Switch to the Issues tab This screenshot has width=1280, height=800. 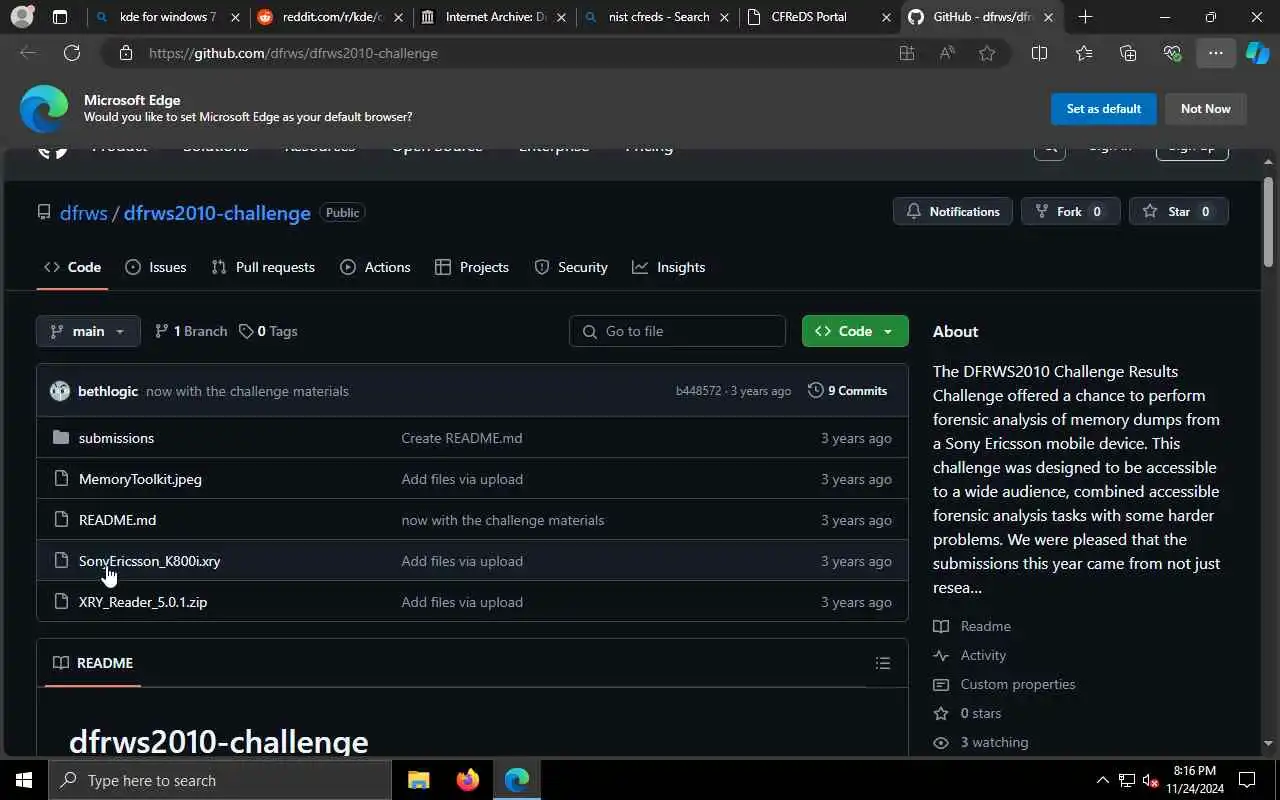pyautogui.click(x=156, y=267)
